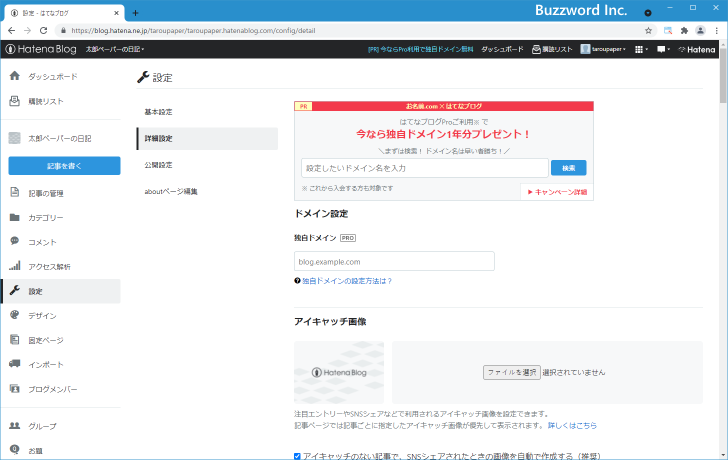
Task: Click the blog thumbnail next to 太郎ペーパーの日記
Action: point(15,138)
